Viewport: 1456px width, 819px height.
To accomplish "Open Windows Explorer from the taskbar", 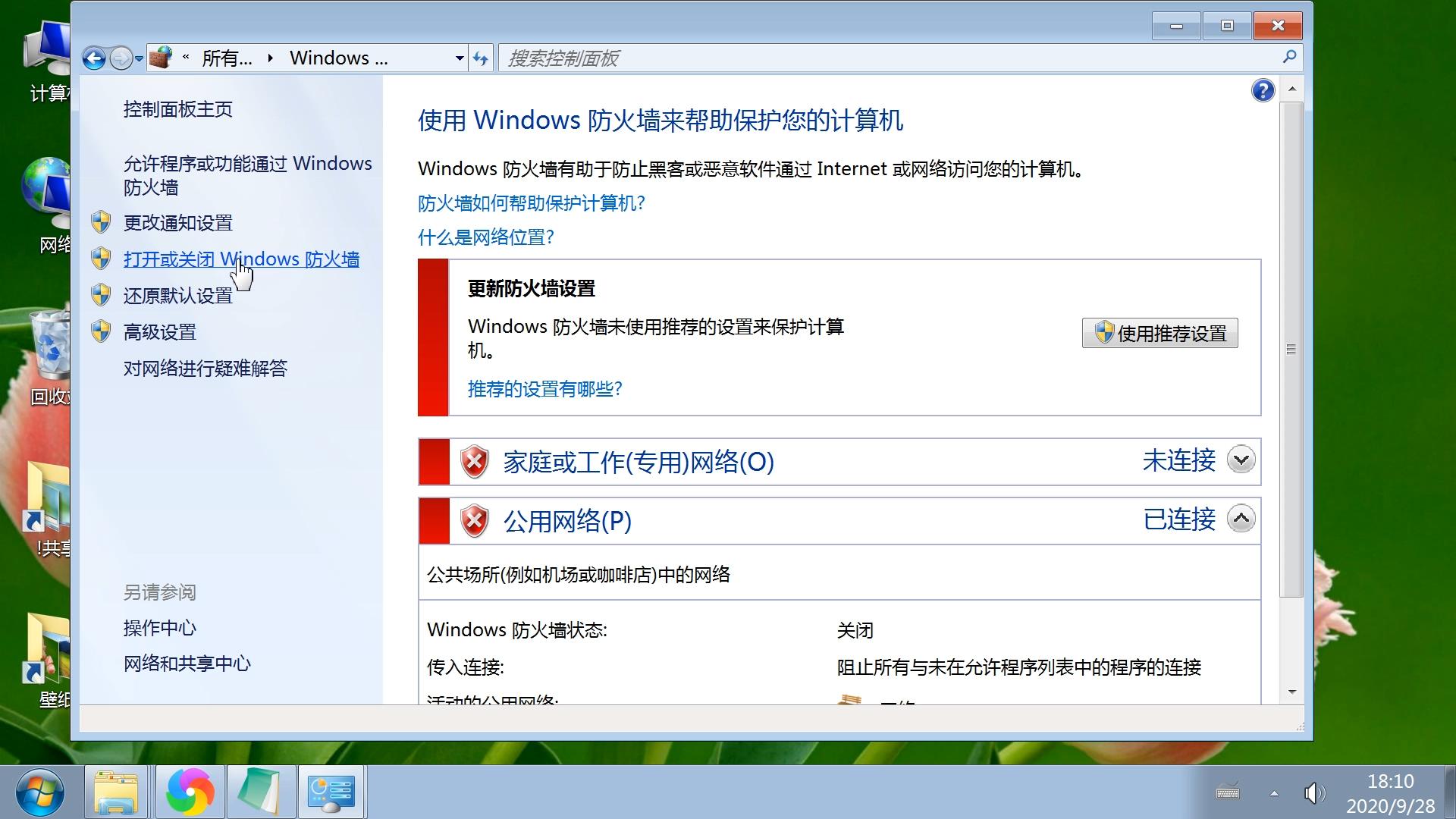I will (115, 792).
